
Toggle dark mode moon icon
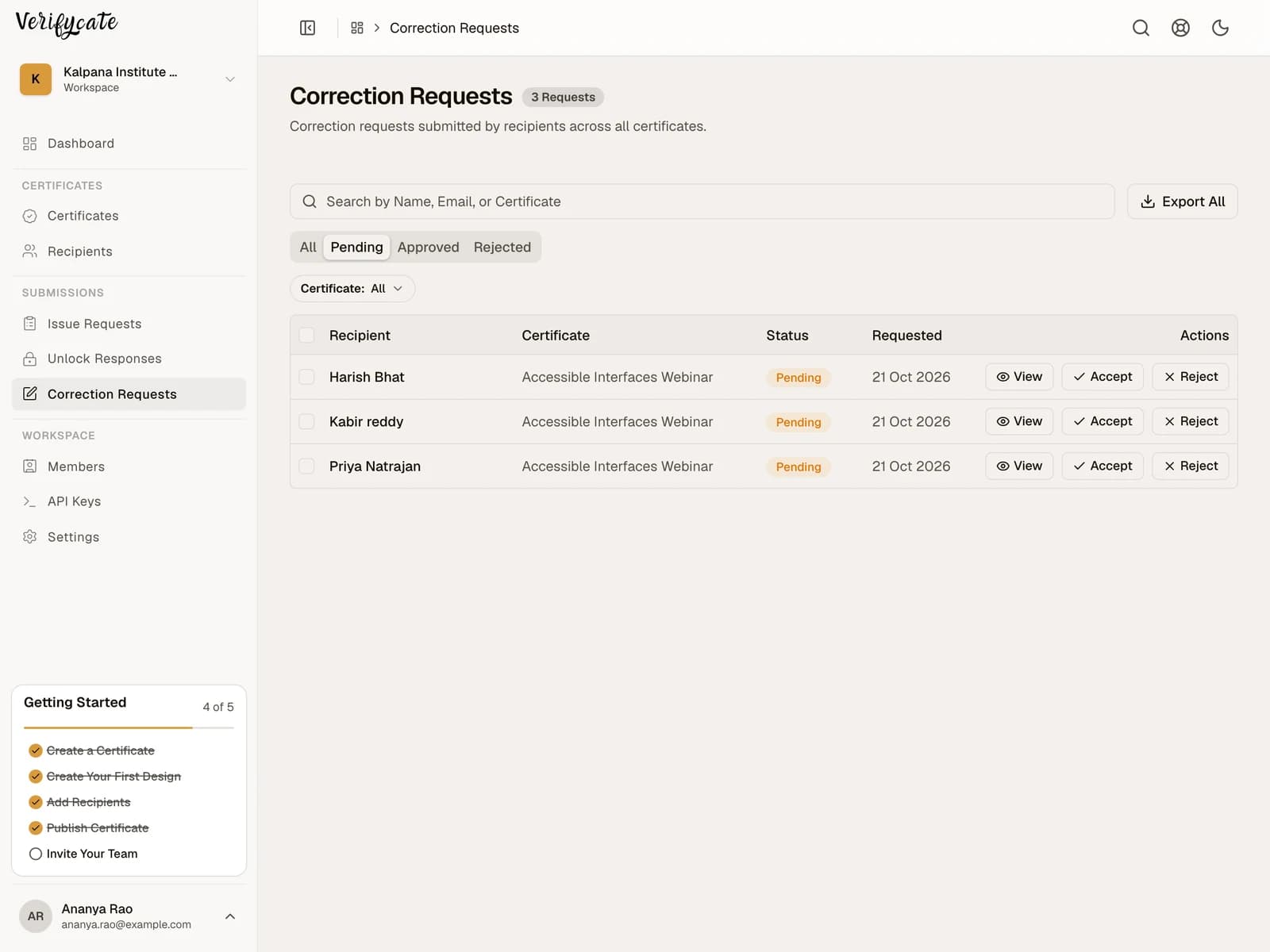pyautogui.click(x=1220, y=28)
